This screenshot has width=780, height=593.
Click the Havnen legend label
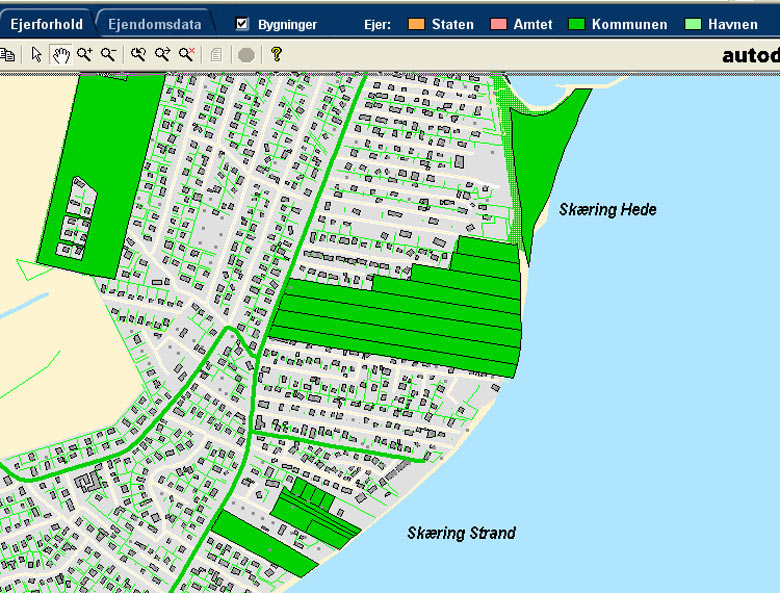click(x=733, y=24)
